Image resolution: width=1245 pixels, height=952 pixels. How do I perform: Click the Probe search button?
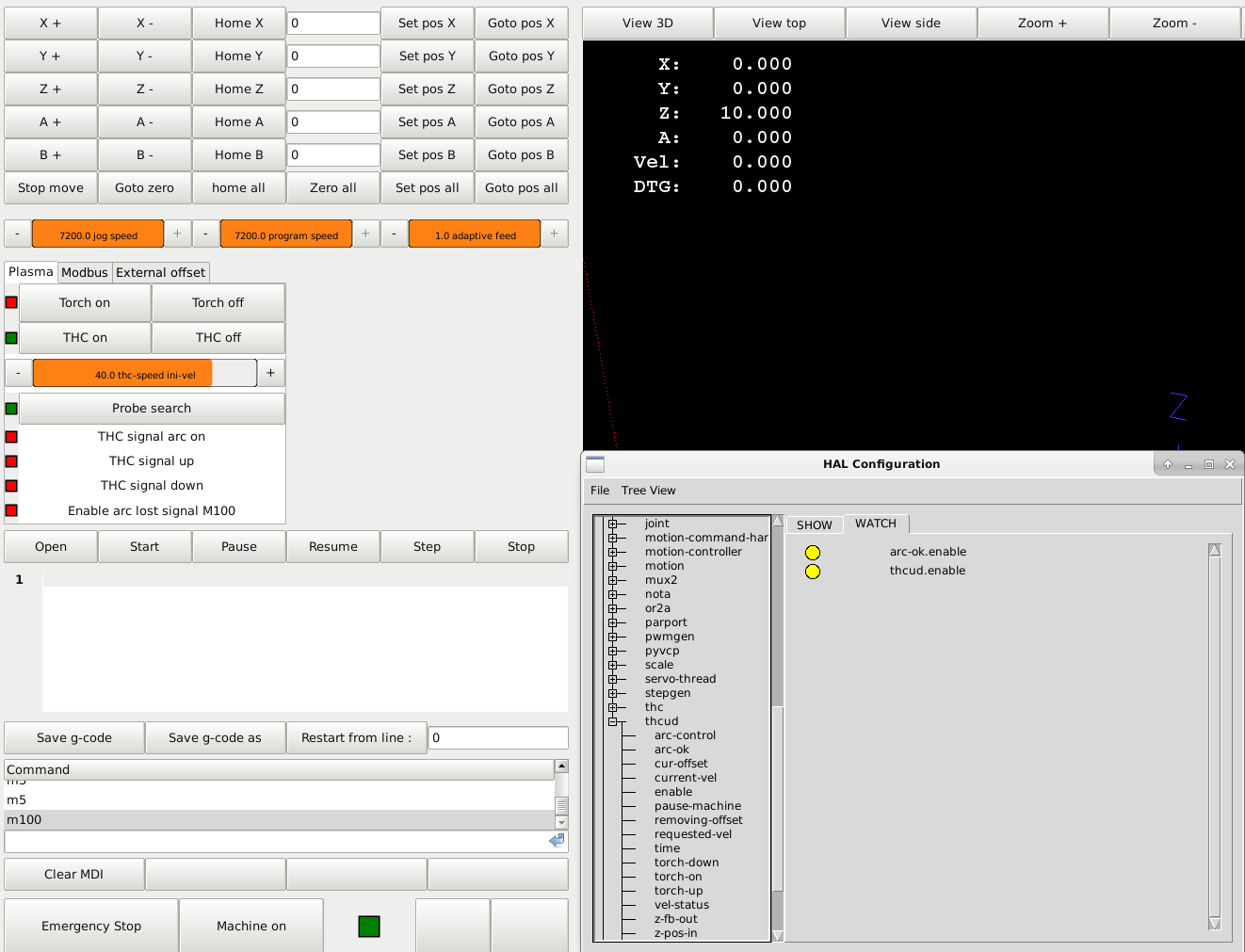click(x=152, y=409)
